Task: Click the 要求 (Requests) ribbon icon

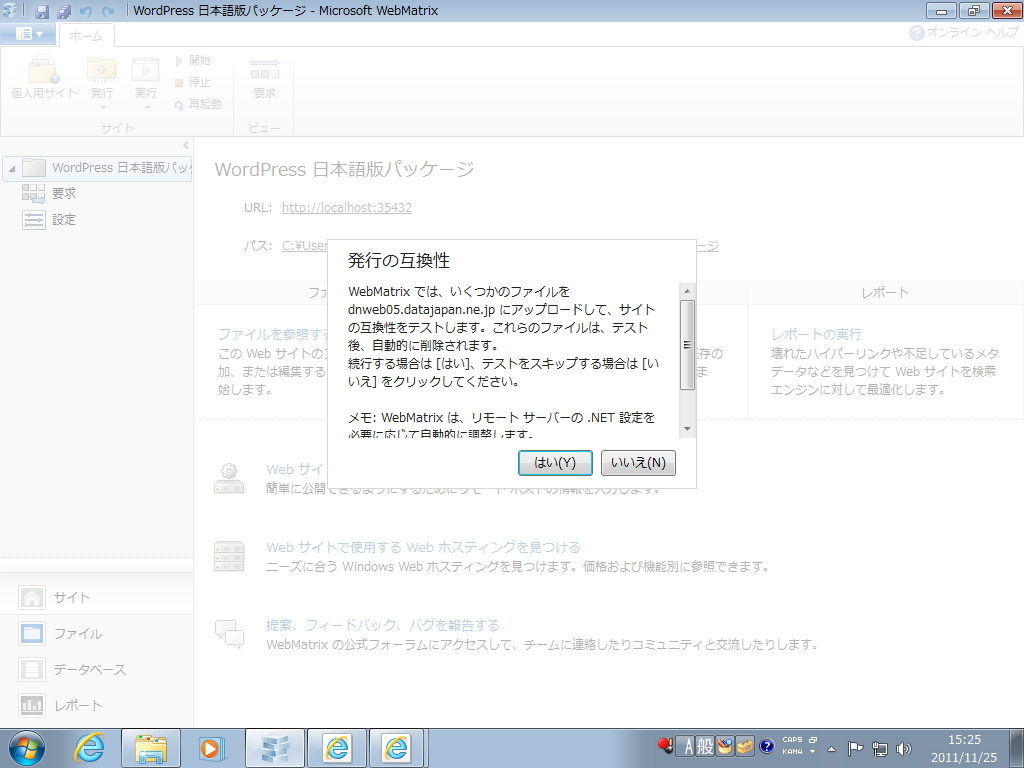Action: click(x=265, y=75)
